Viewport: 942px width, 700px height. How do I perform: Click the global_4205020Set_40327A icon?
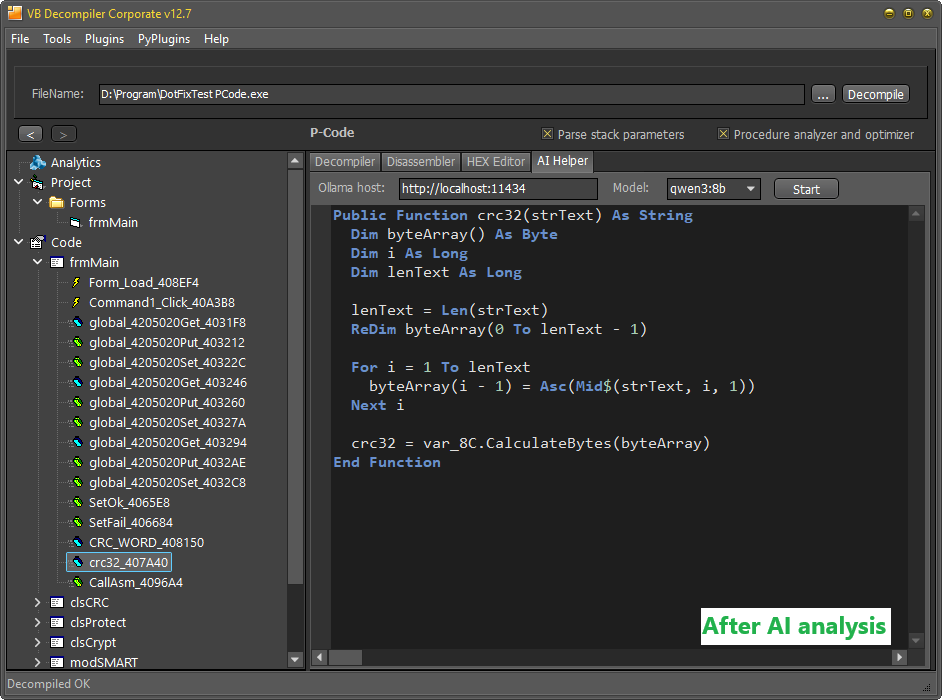(x=76, y=422)
